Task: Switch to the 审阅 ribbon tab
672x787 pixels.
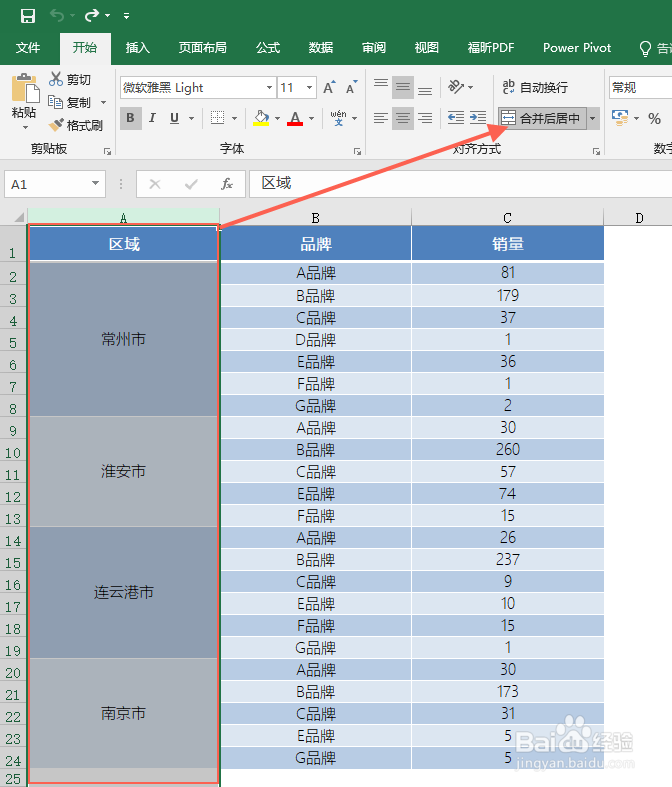Action: pyautogui.click(x=374, y=48)
